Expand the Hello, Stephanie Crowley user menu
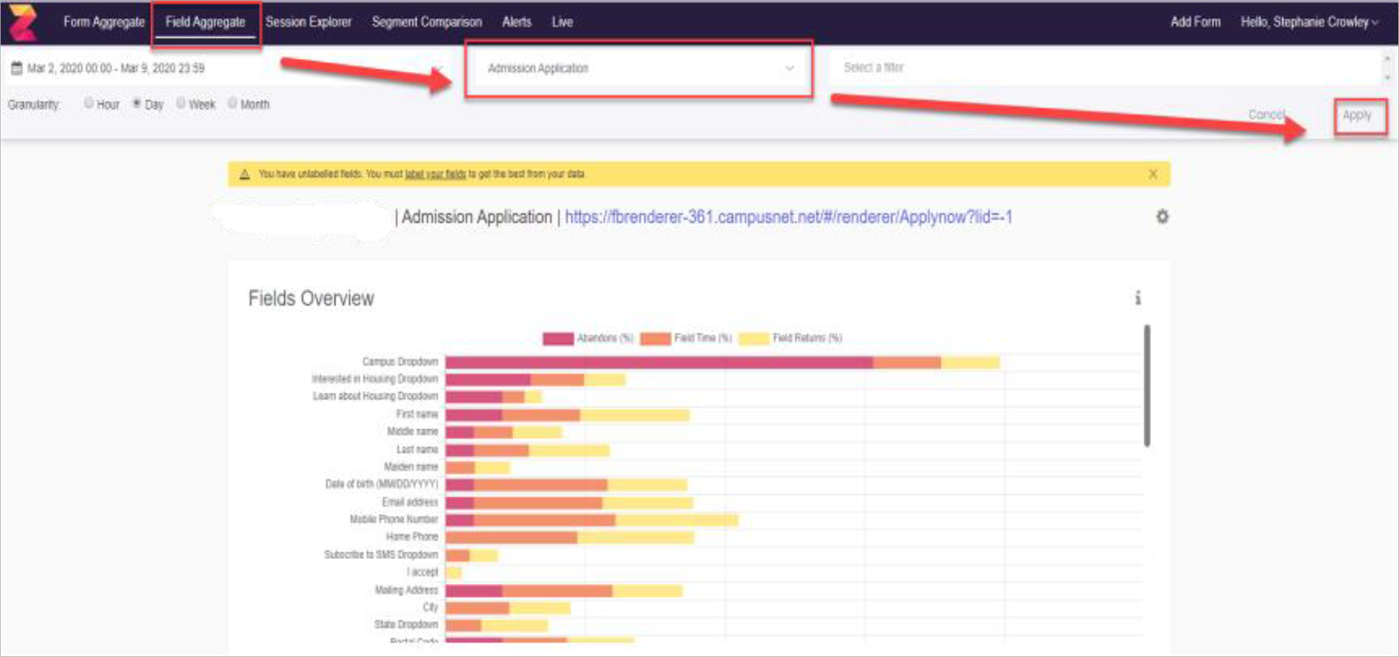 (x=1308, y=22)
